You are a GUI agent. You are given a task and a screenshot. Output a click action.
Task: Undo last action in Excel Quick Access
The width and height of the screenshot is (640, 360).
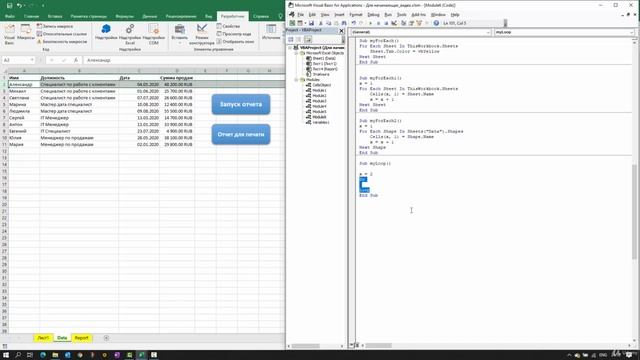(x=19, y=5)
